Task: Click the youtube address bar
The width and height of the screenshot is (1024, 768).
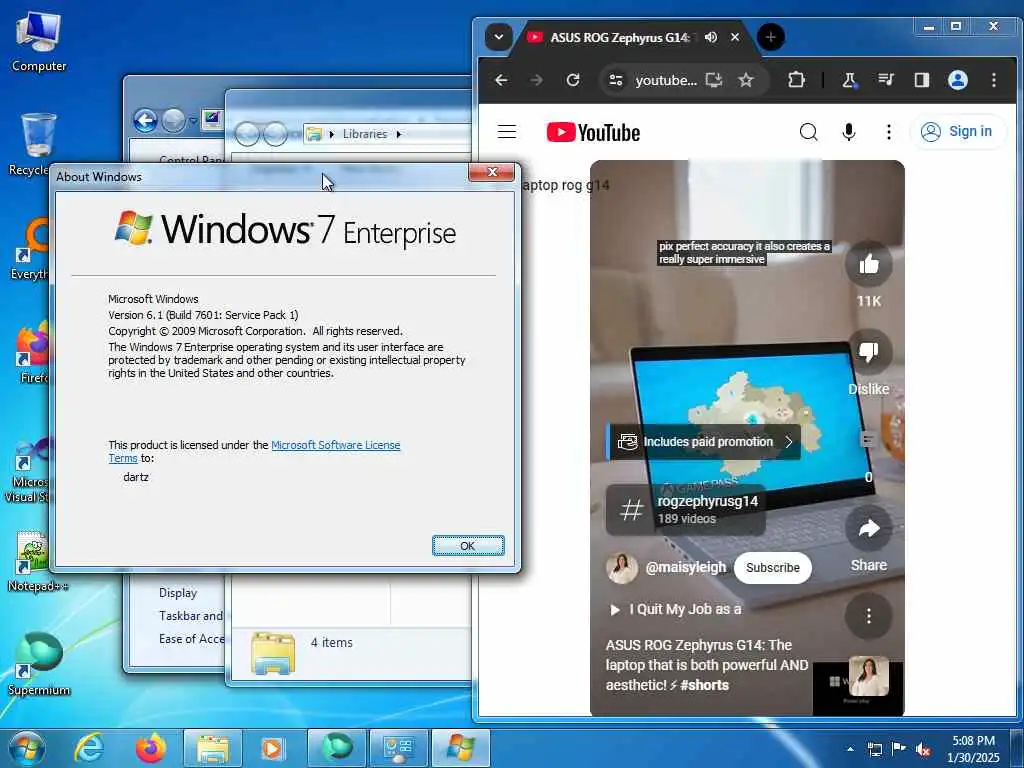Action: click(666, 80)
